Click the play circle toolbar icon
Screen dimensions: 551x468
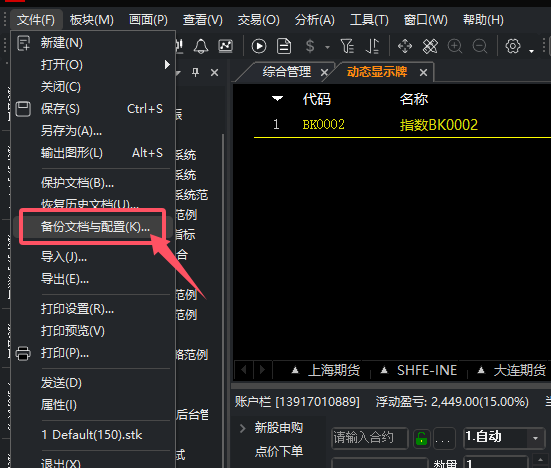tap(259, 46)
